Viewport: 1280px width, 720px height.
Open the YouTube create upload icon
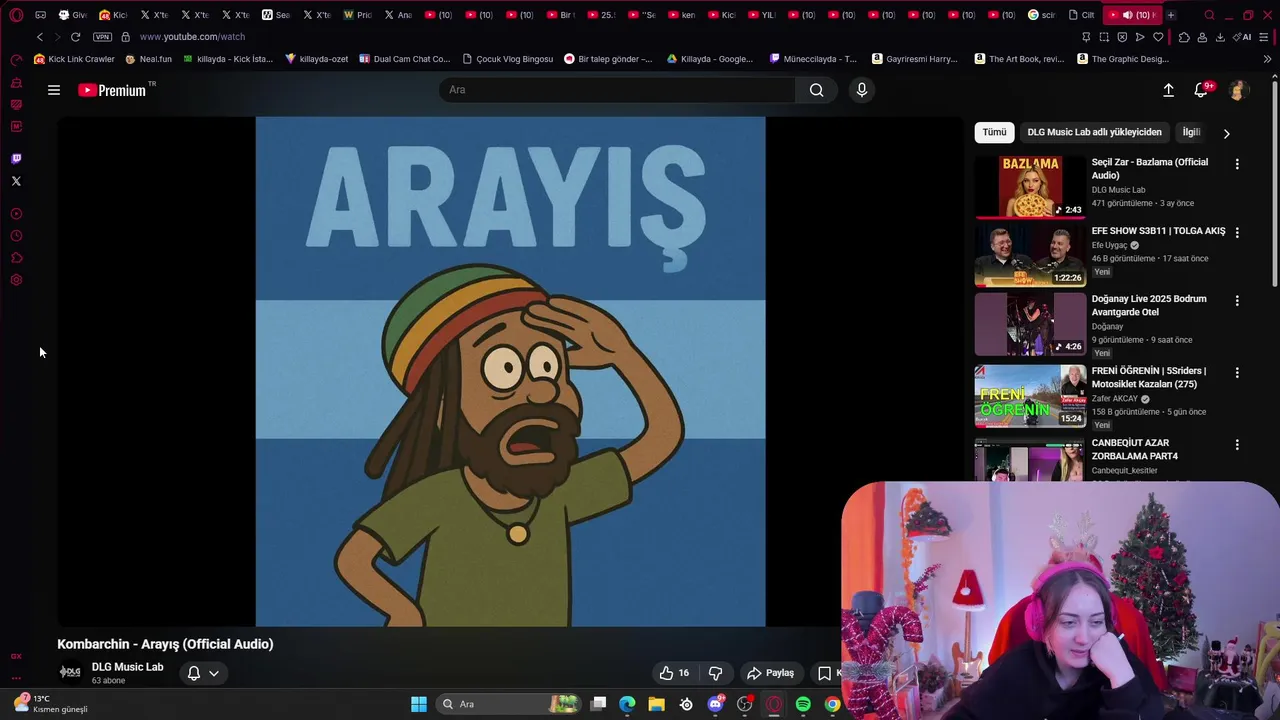(x=1168, y=90)
